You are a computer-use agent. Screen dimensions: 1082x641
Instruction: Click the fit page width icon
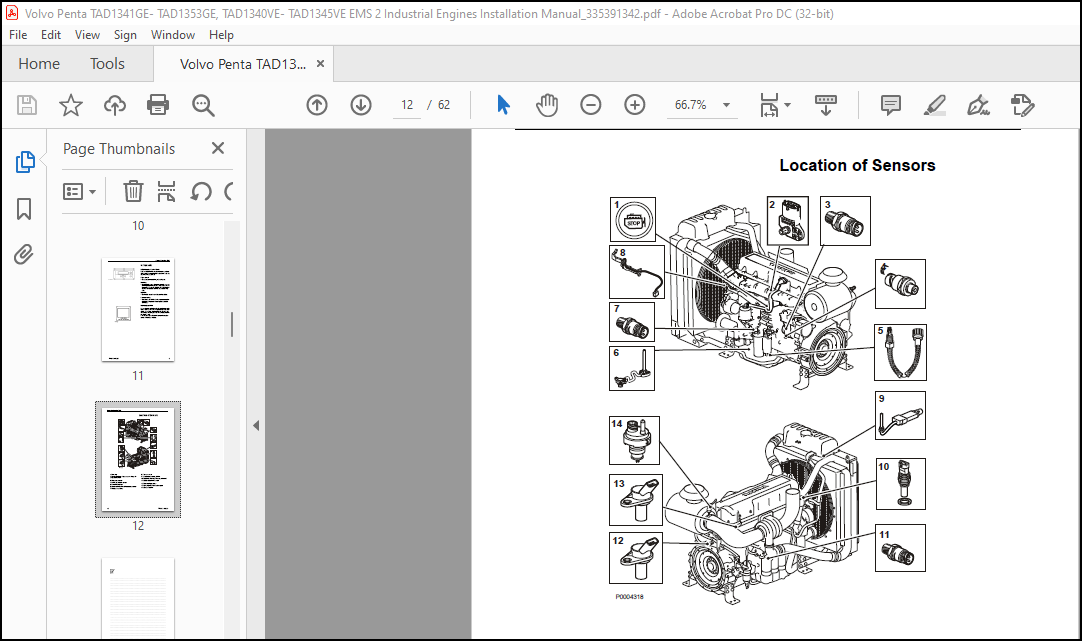coord(769,105)
